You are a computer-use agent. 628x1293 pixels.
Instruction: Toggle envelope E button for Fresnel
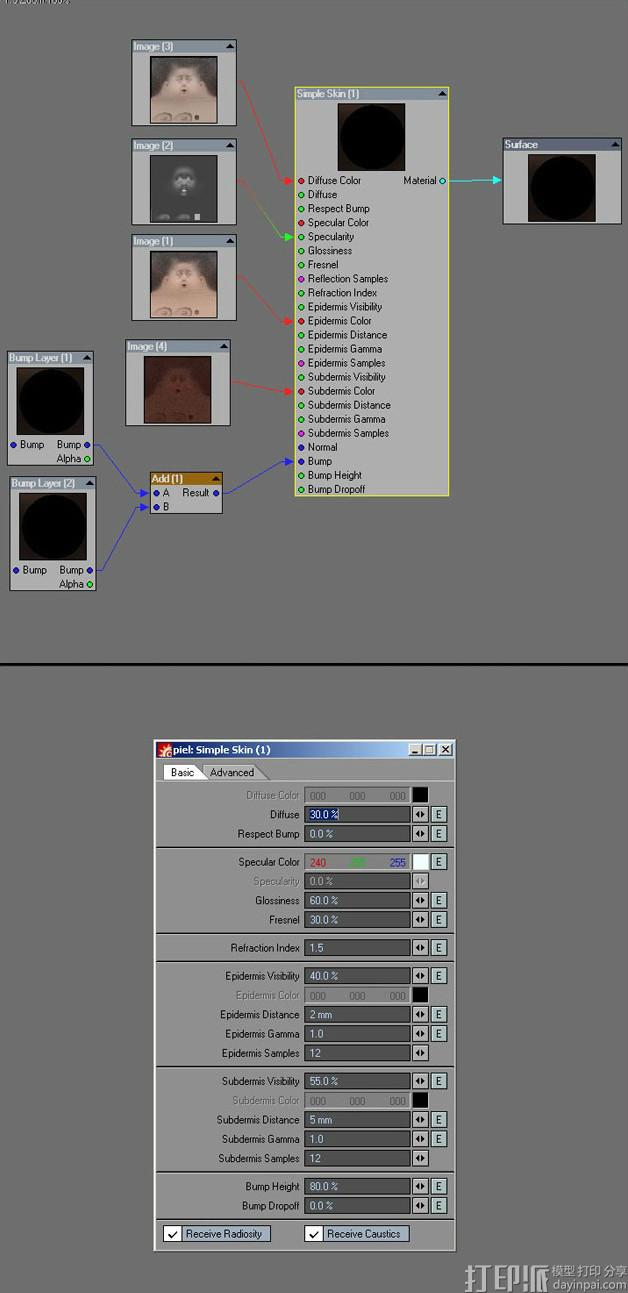click(x=438, y=920)
